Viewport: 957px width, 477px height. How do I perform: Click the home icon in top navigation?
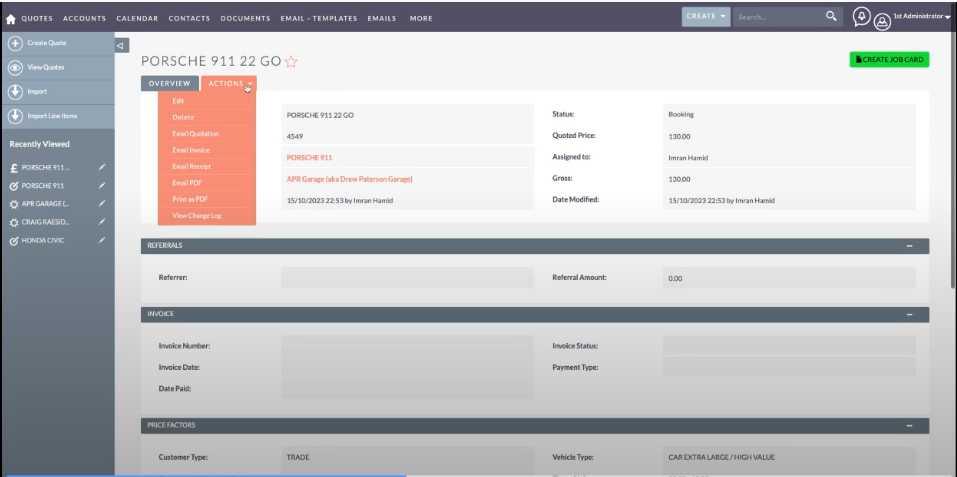click(x=10, y=18)
